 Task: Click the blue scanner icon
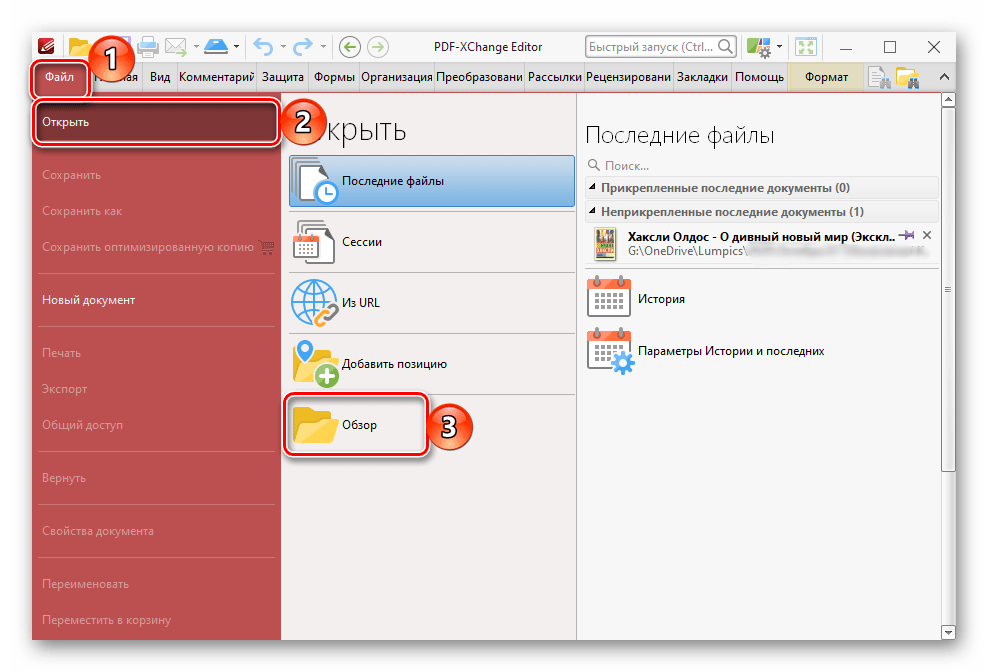216,46
